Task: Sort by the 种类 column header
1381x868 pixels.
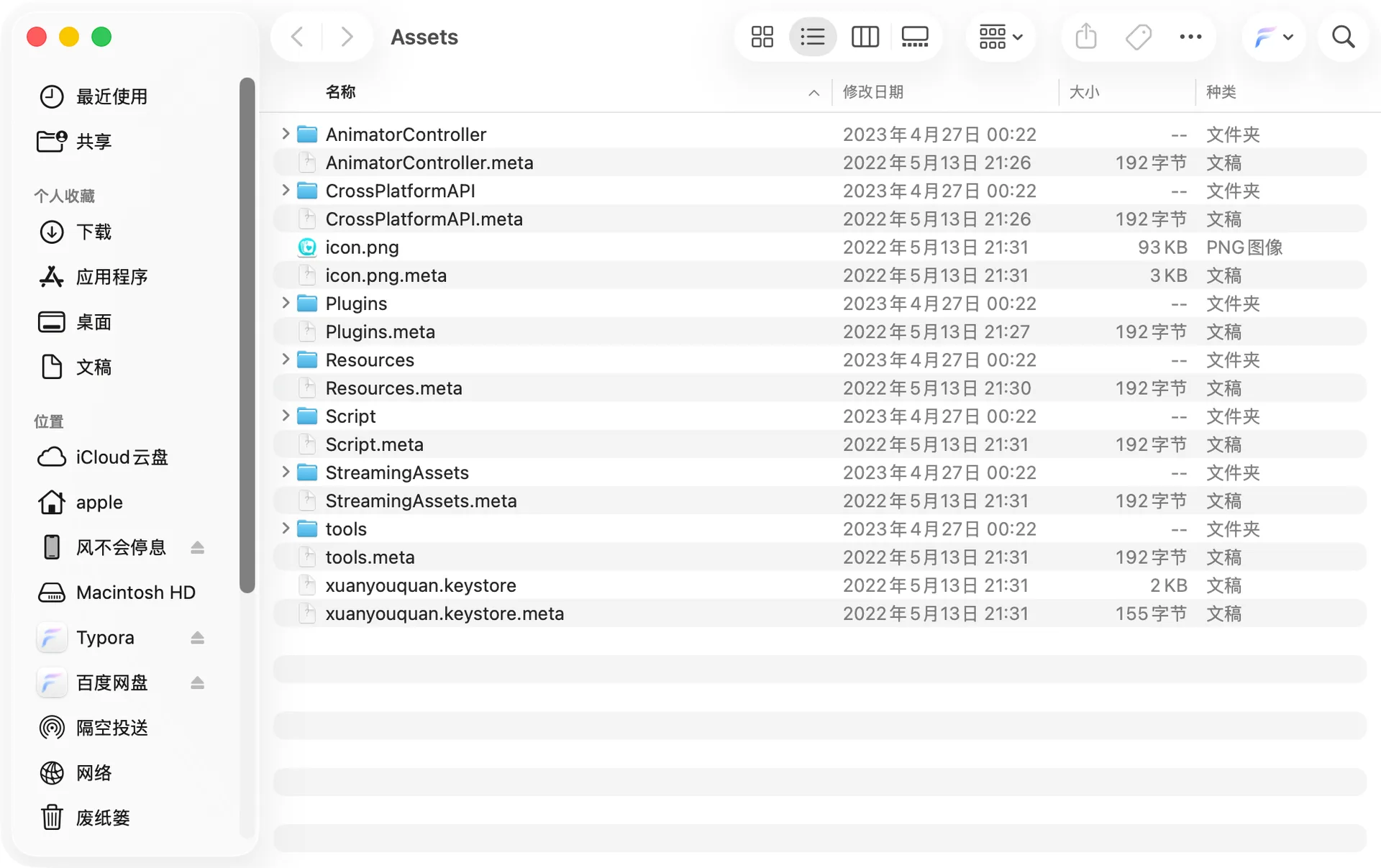Action: (x=1221, y=92)
